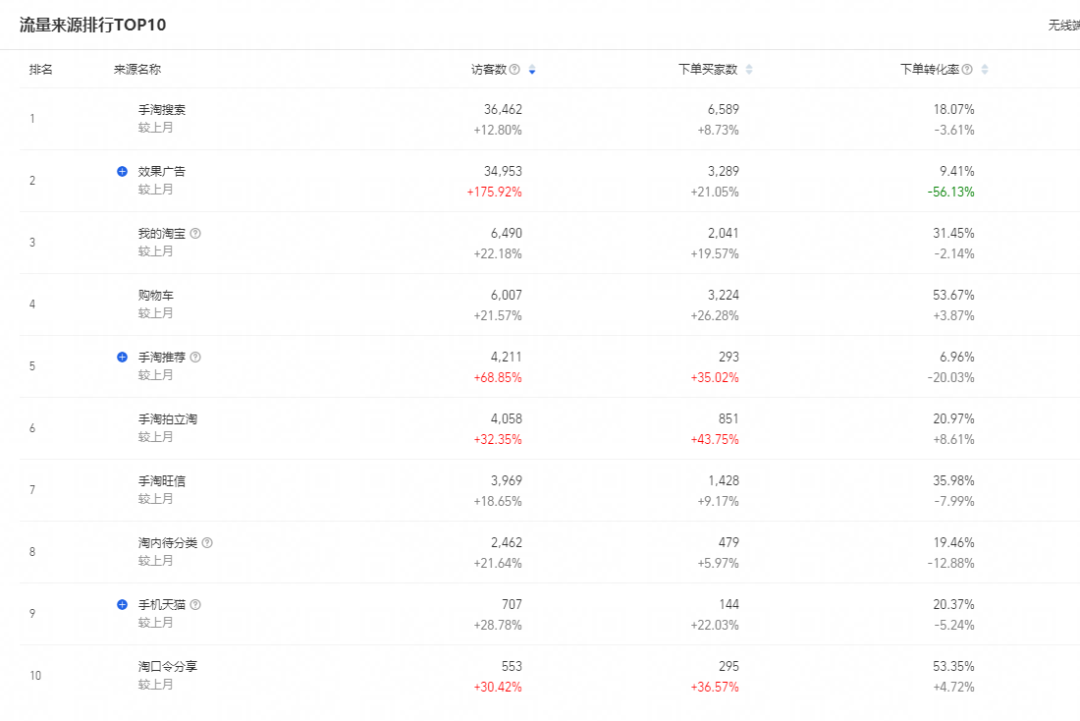Sort by 下单买家数 using arrow icon

(x=749, y=70)
